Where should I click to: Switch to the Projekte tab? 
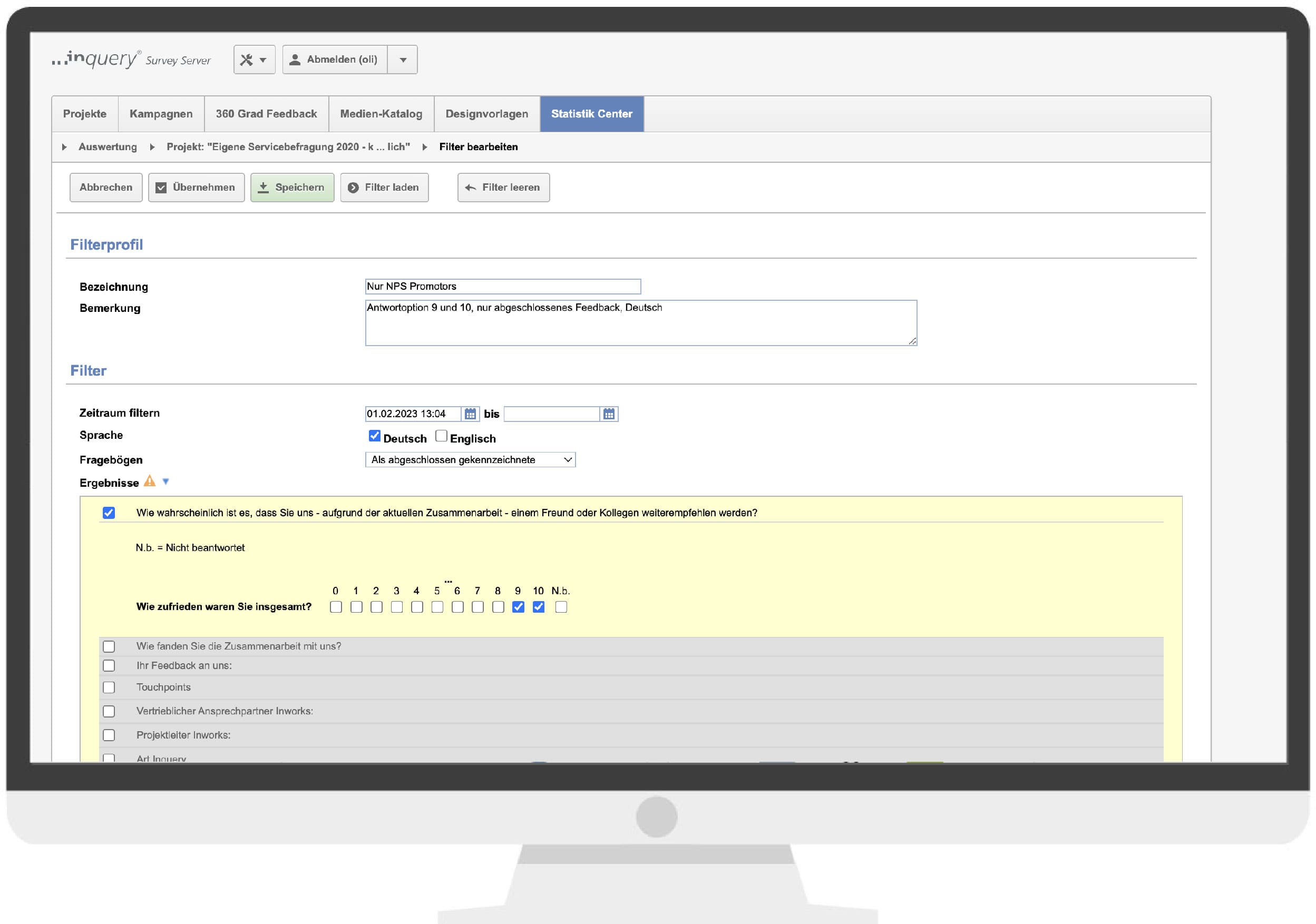pyautogui.click(x=85, y=114)
